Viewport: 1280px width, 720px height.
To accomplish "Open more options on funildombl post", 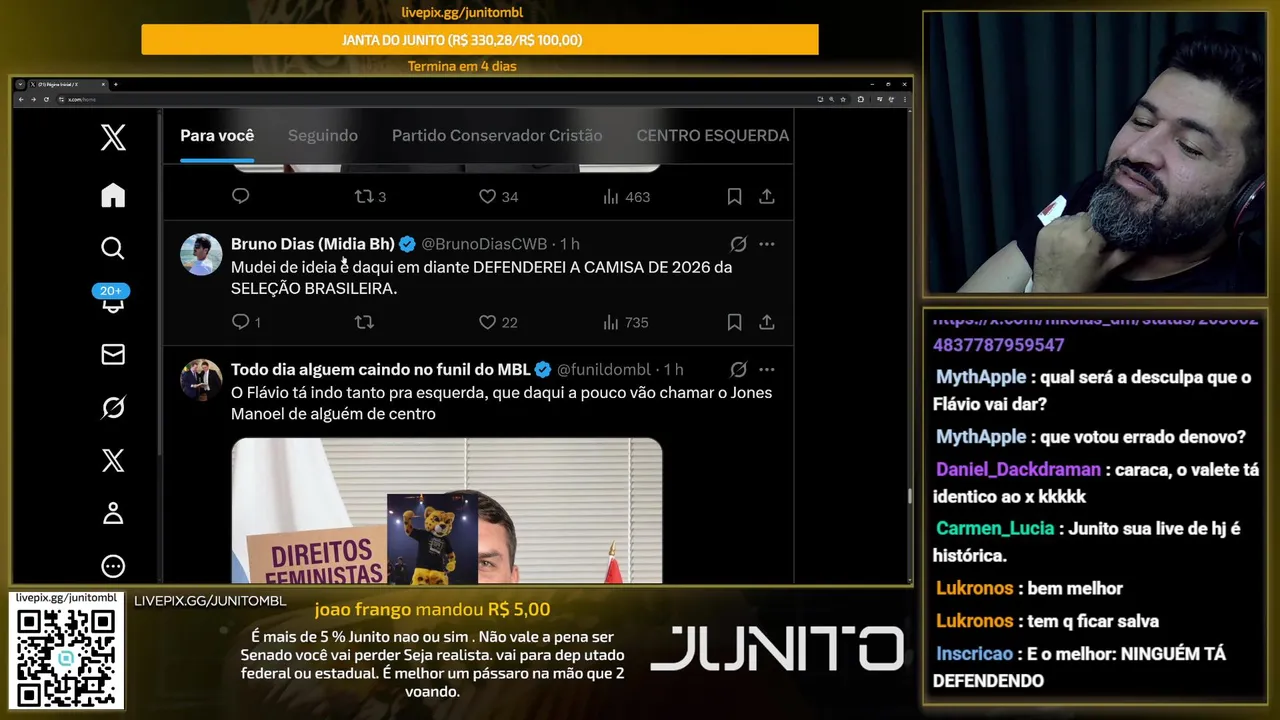I will [767, 370].
